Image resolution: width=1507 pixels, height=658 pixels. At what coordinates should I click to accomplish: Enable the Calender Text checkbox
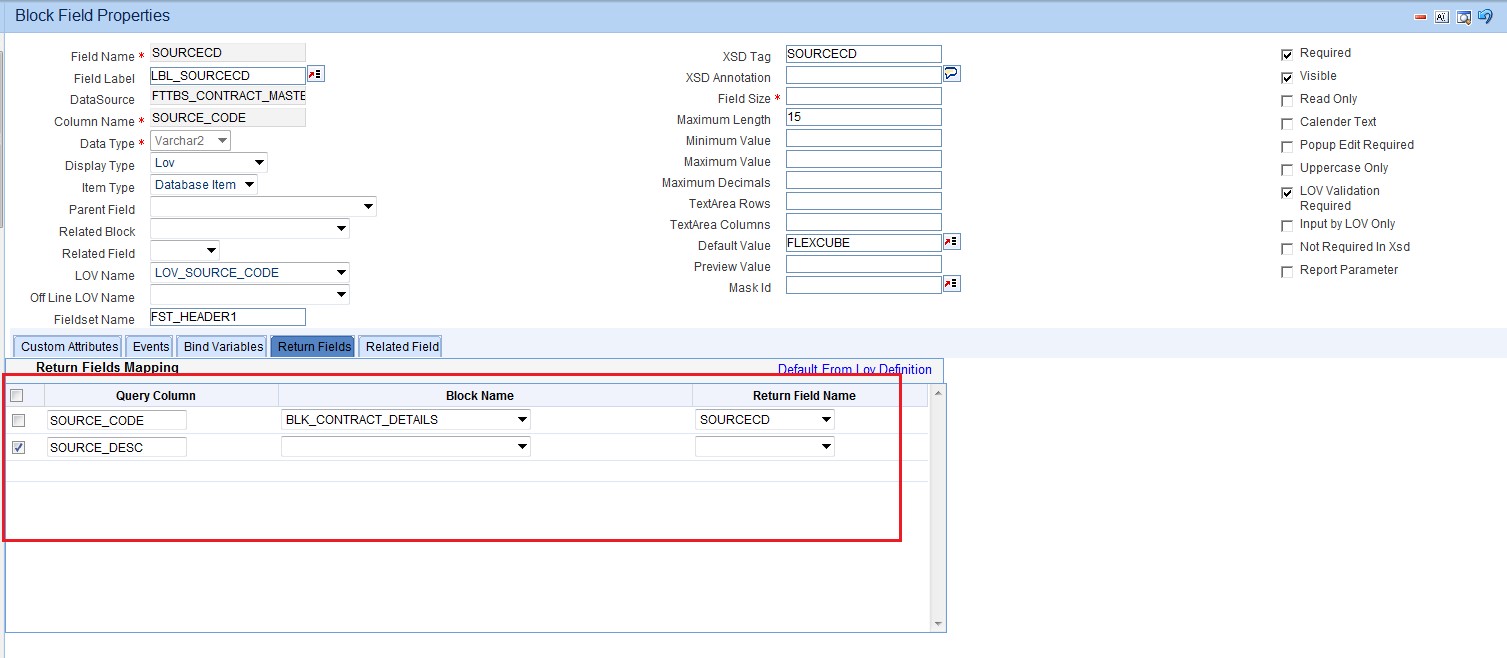tap(1287, 123)
